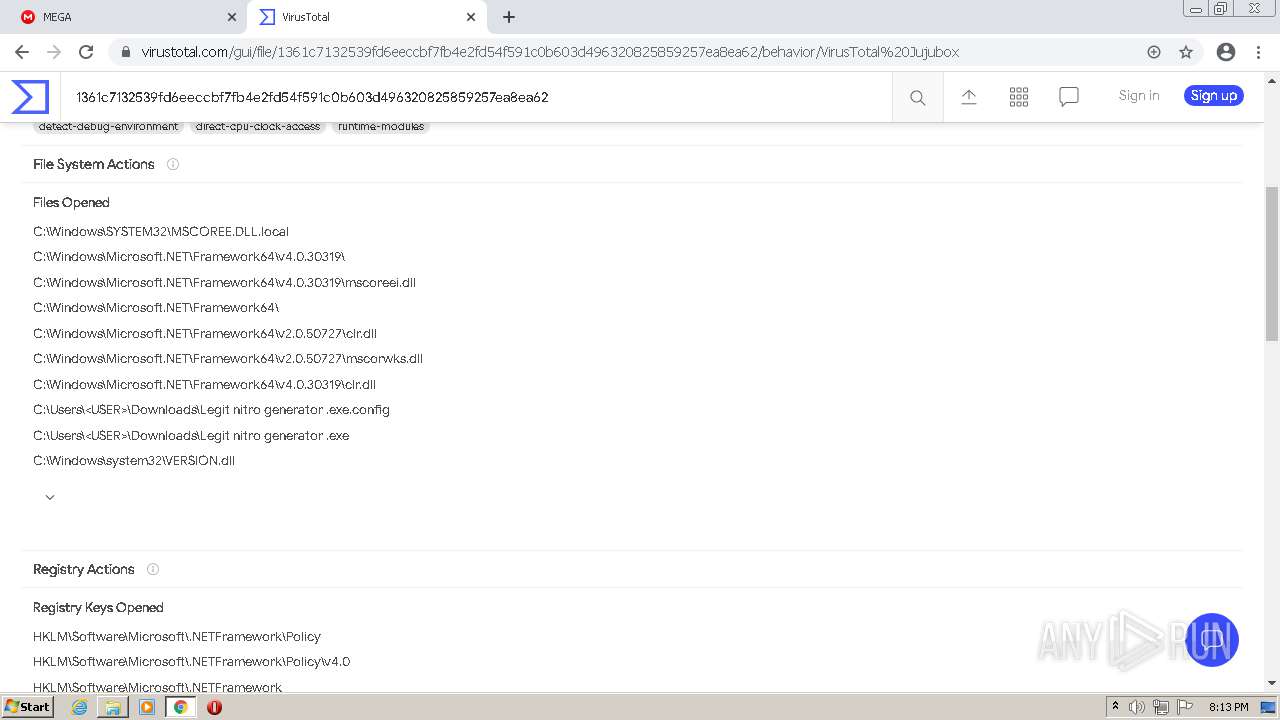This screenshot has height=720, width=1280.
Task: Reload the page with refresh icon
Action: click(86, 52)
